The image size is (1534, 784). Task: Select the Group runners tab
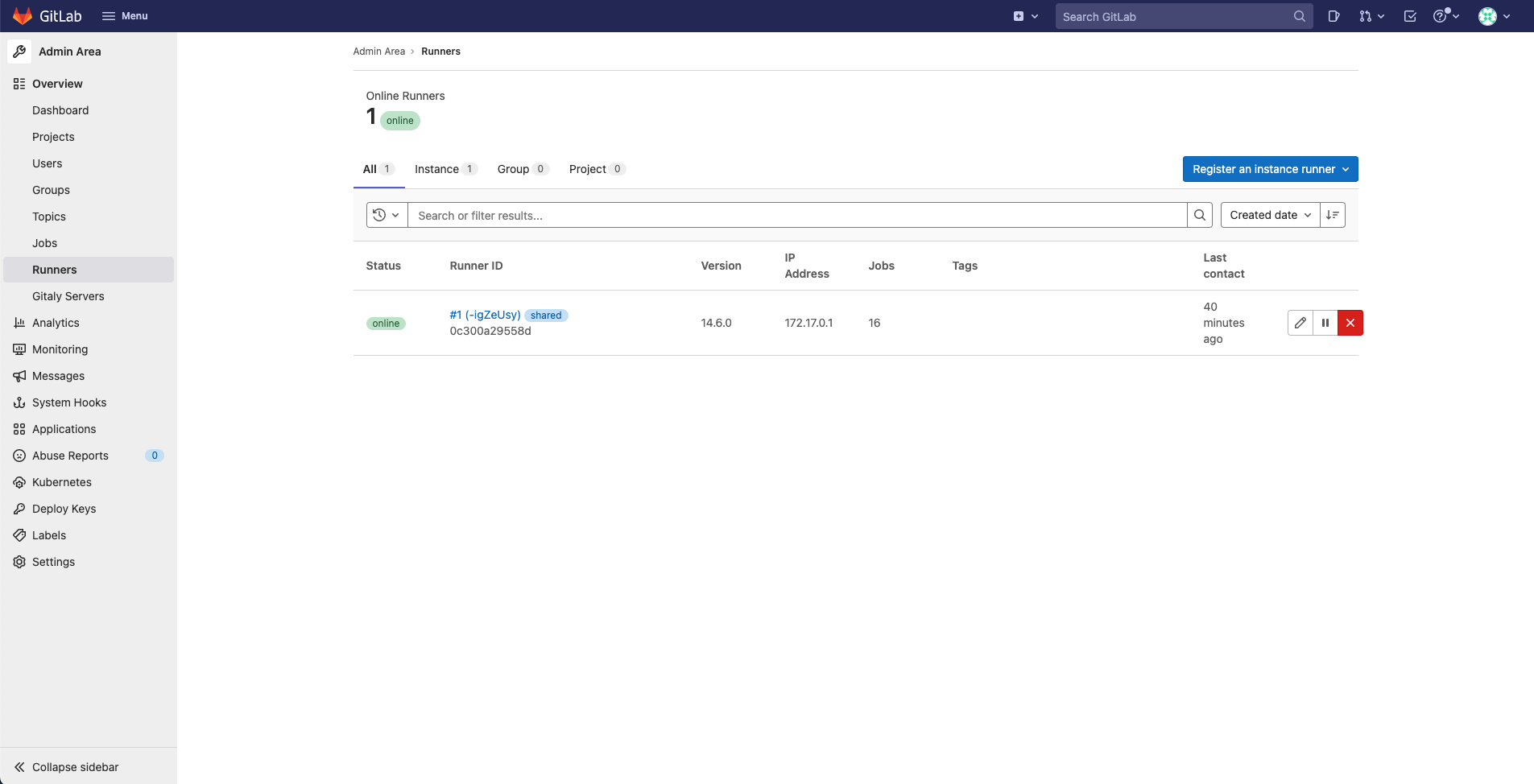point(514,169)
